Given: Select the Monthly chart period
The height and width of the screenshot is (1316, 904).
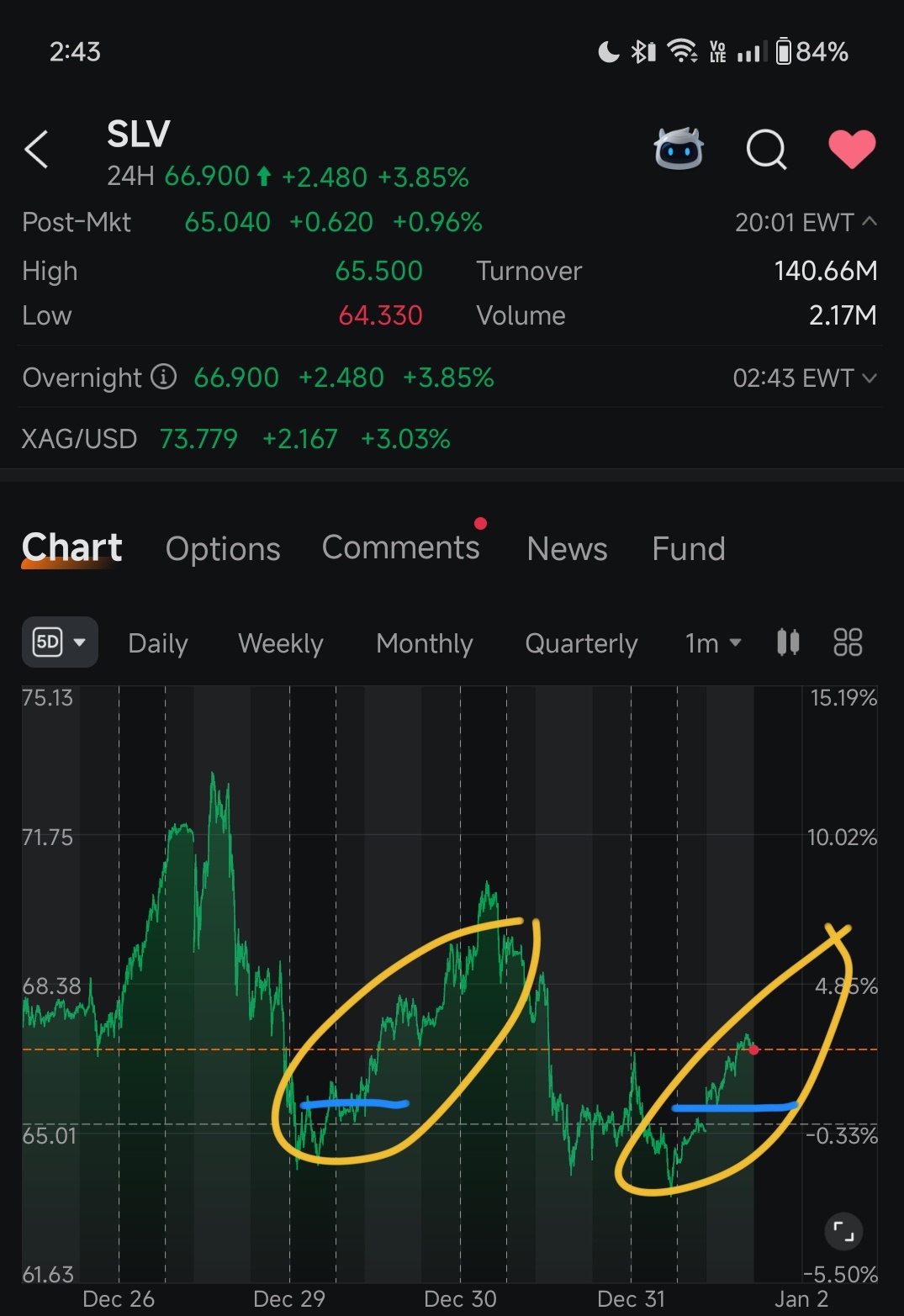Looking at the screenshot, I should coord(425,643).
